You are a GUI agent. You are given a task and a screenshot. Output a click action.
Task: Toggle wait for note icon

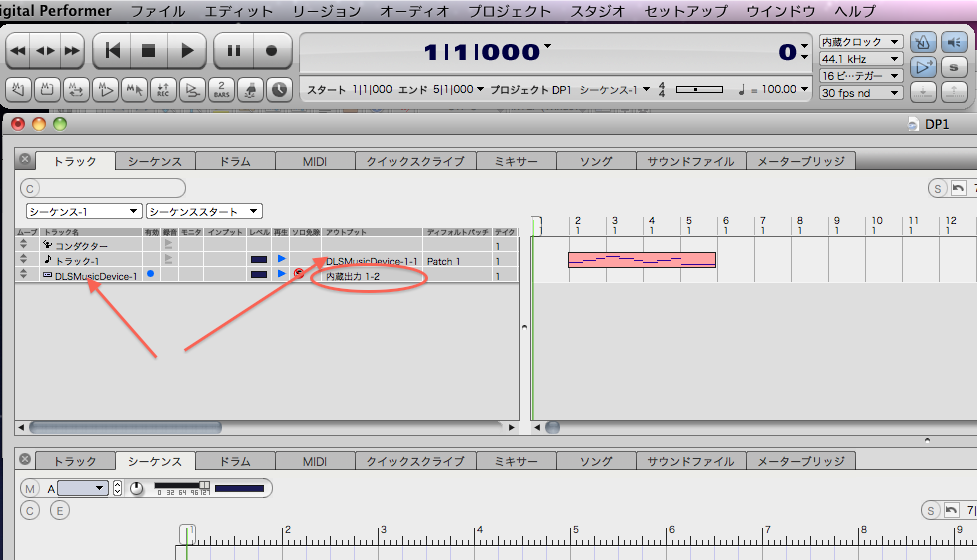250,90
